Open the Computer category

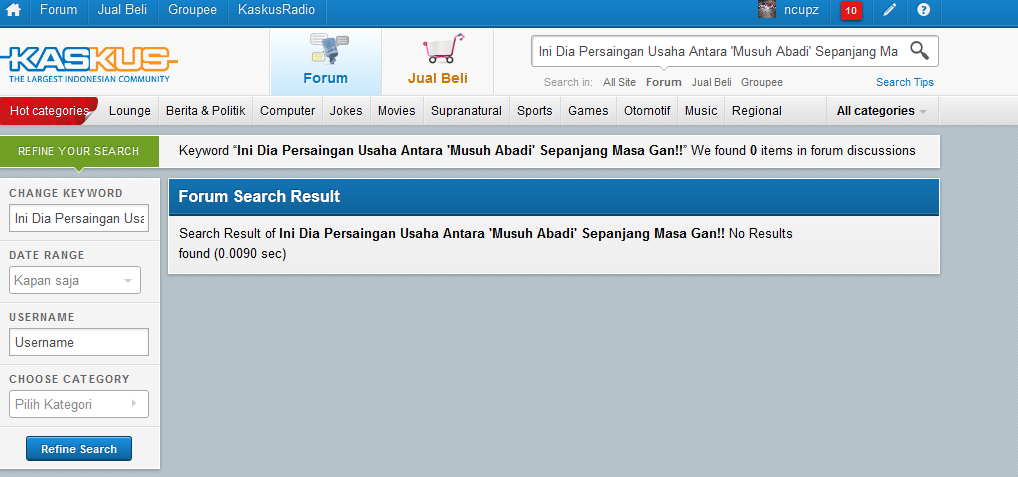pyautogui.click(x=288, y=111)
